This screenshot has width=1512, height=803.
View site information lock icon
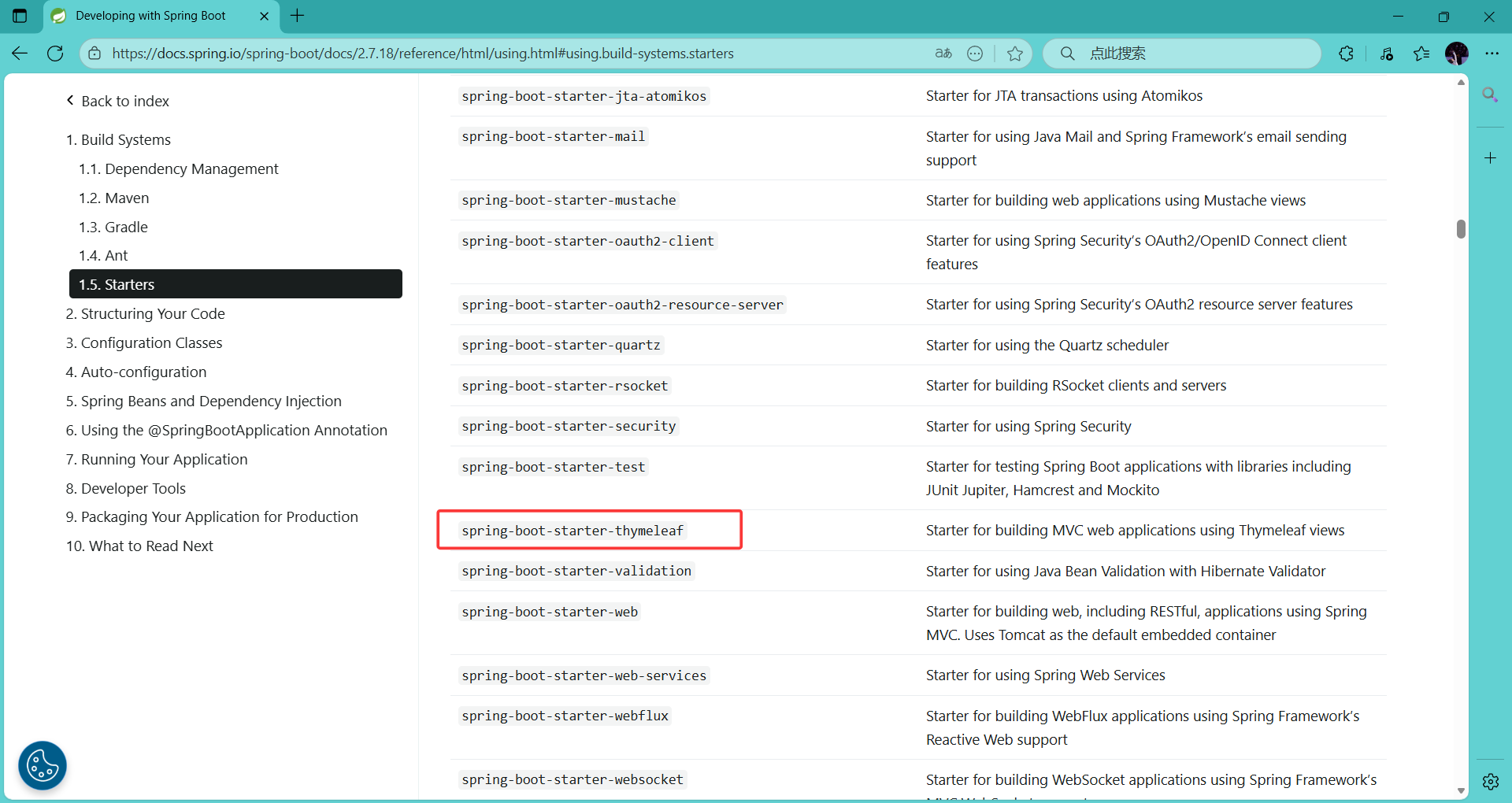pos(94,54)
